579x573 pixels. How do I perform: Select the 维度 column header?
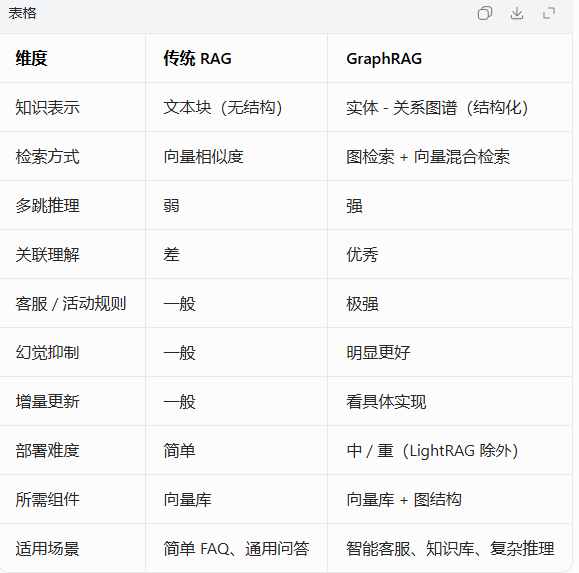[31, 58]
